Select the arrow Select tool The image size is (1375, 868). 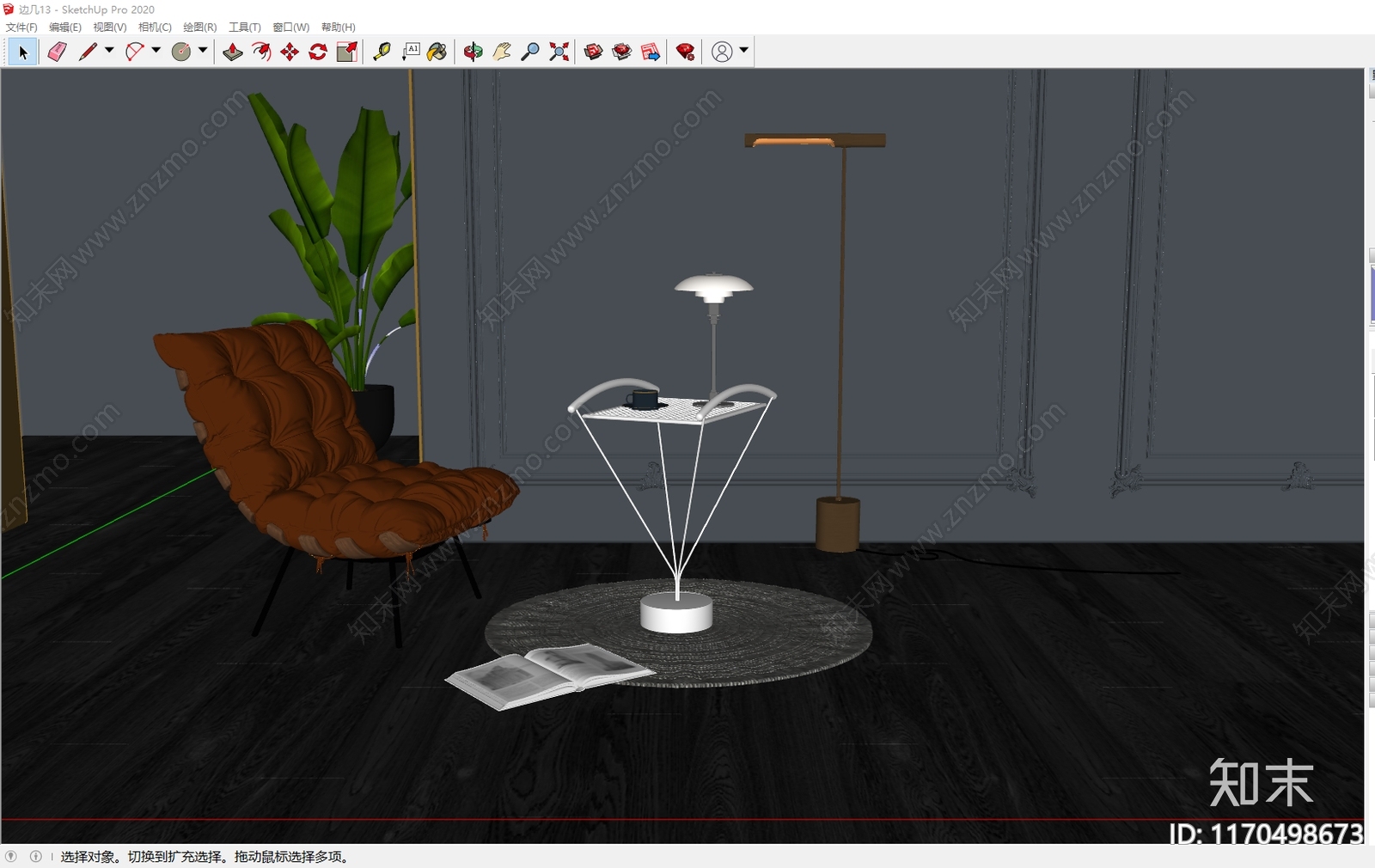tap(23, 52)
